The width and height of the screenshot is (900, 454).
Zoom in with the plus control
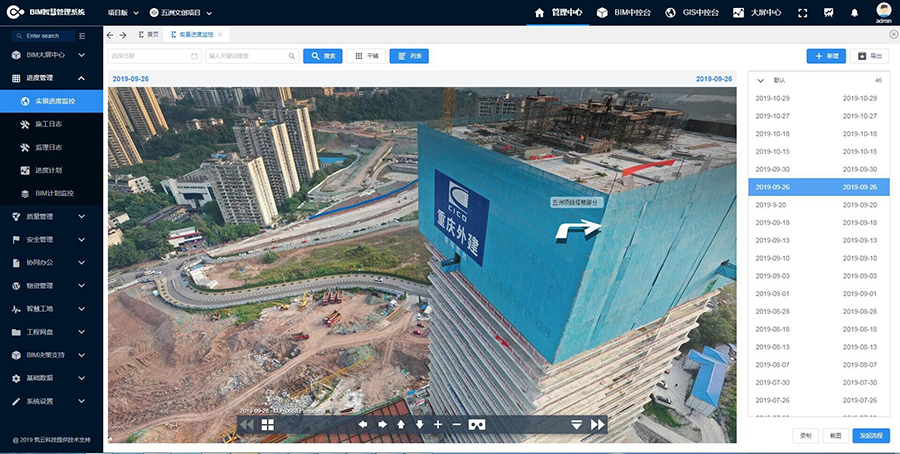tap(438, 425)
